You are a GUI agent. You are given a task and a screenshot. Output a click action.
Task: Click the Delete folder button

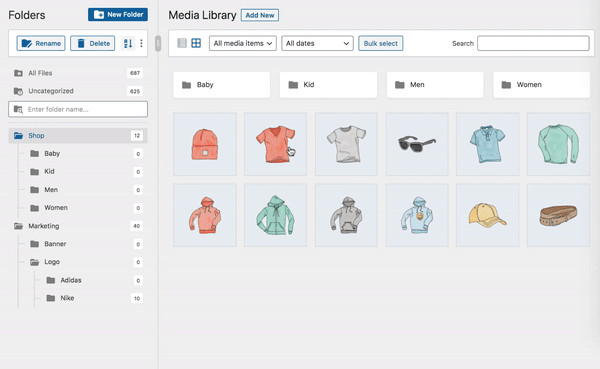[x=93, y=43]
